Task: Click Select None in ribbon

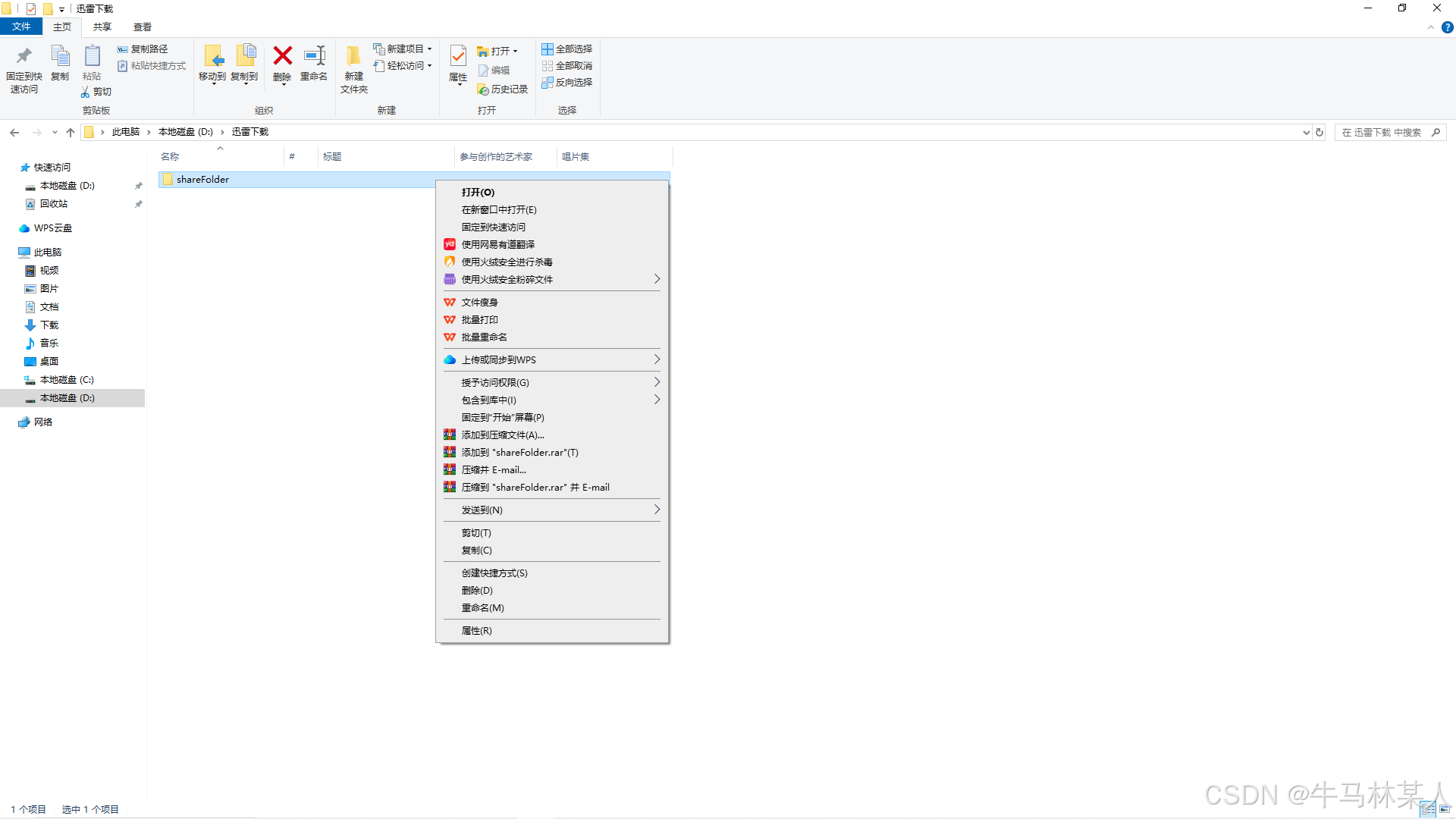Action: tap(566, 66)
